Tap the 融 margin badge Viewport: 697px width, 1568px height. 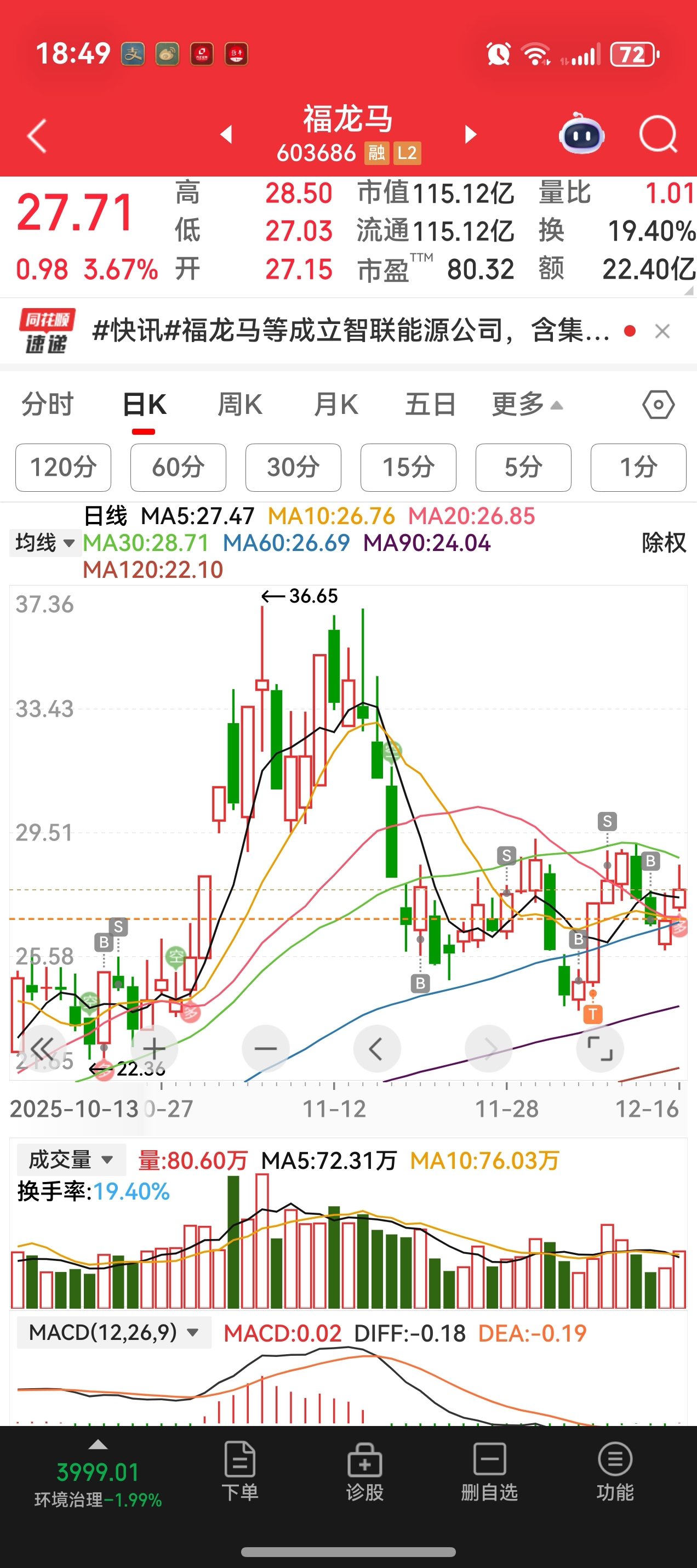coord(376,153)
